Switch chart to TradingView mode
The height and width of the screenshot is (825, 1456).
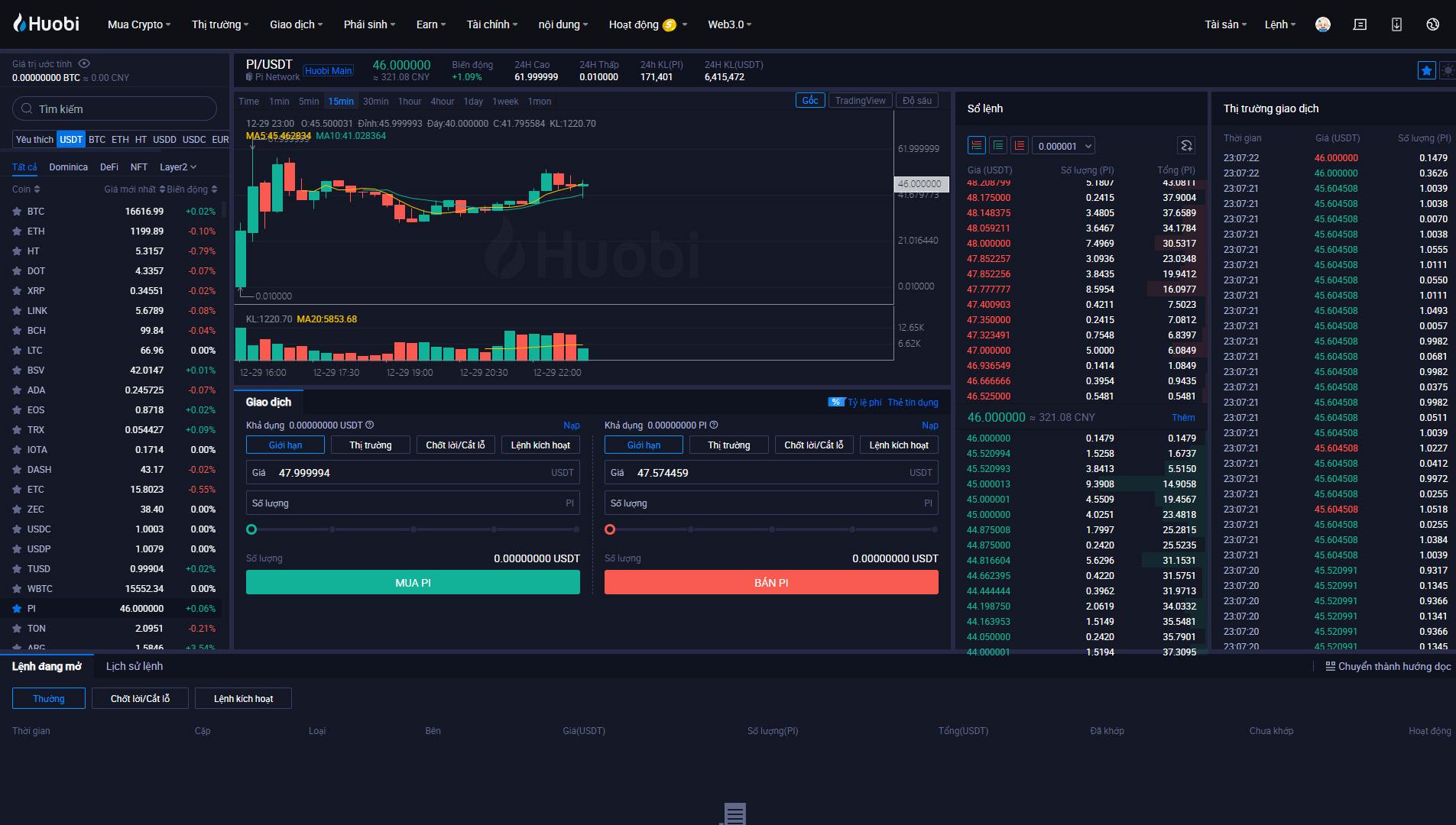pos(860,100)
